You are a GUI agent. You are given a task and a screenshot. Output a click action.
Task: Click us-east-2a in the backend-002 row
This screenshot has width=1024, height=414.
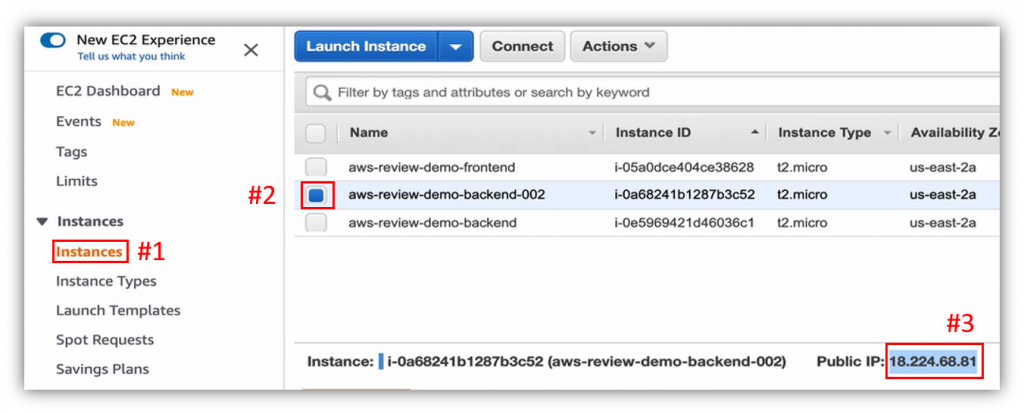(943, 195)
